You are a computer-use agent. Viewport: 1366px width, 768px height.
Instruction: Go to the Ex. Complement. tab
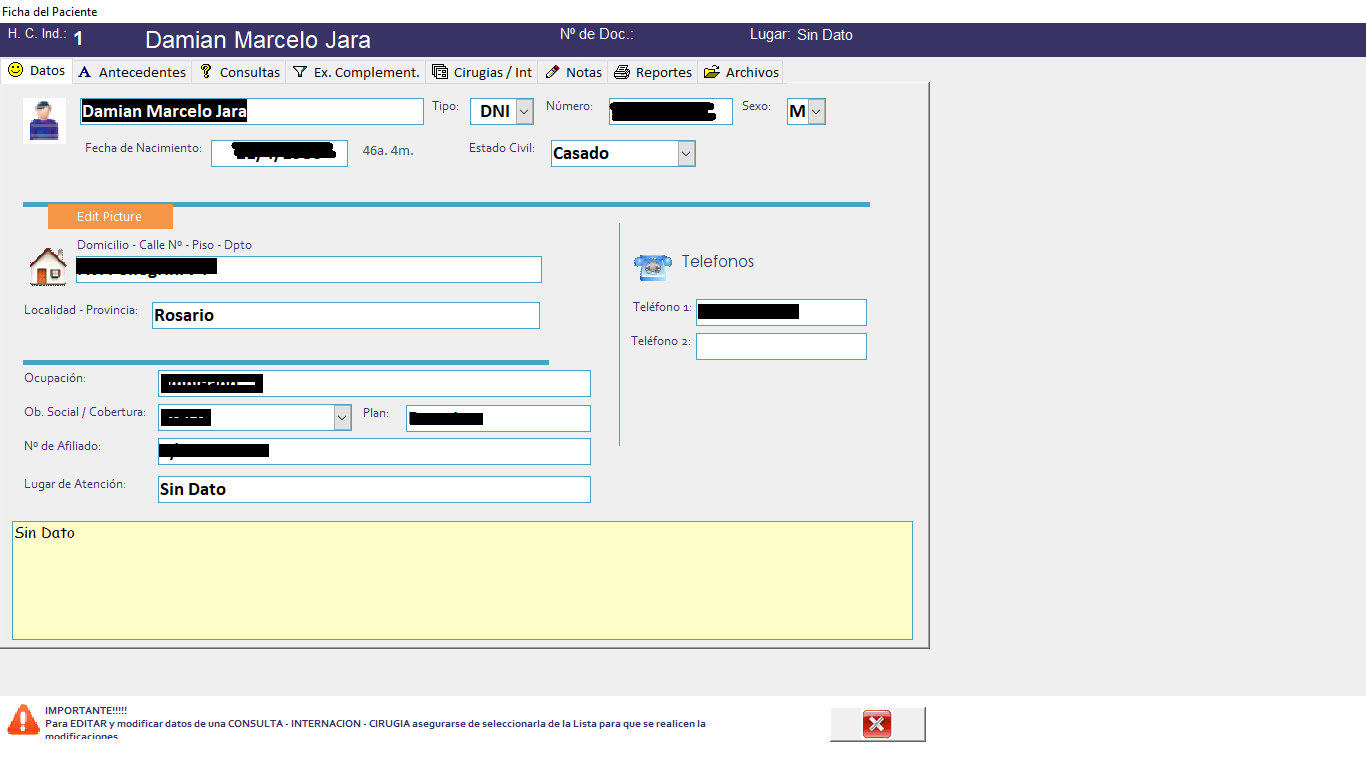[356, 72]
